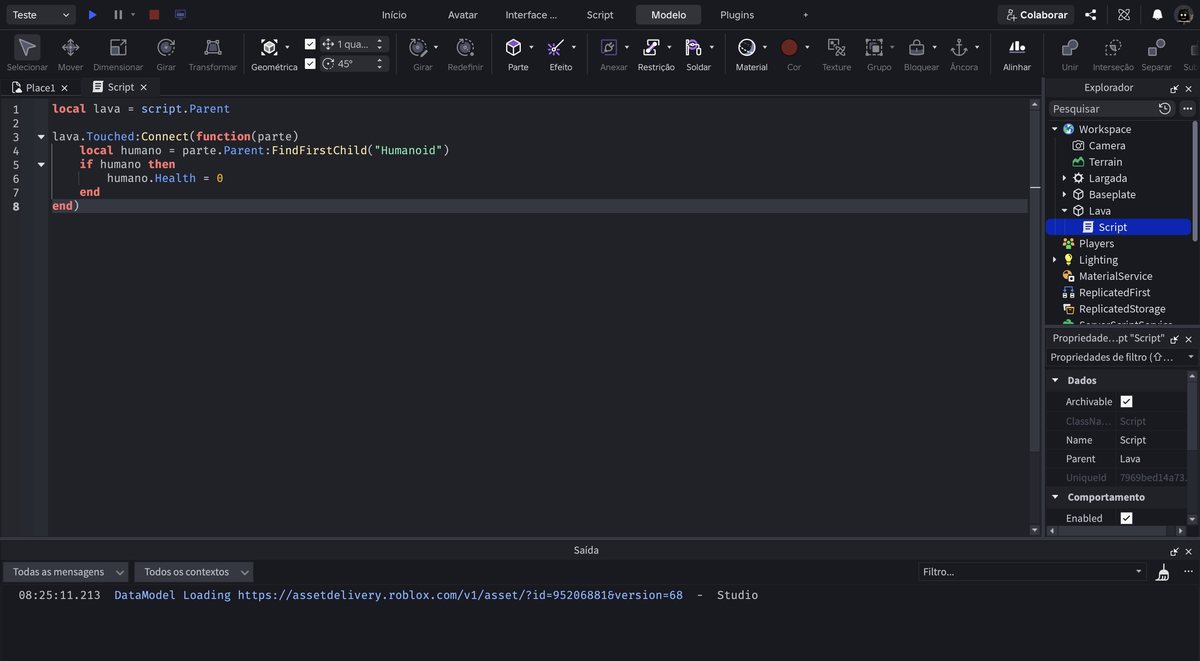
Task: Switch to the Place1 editor tab
Action: click(x=41, y=87)
